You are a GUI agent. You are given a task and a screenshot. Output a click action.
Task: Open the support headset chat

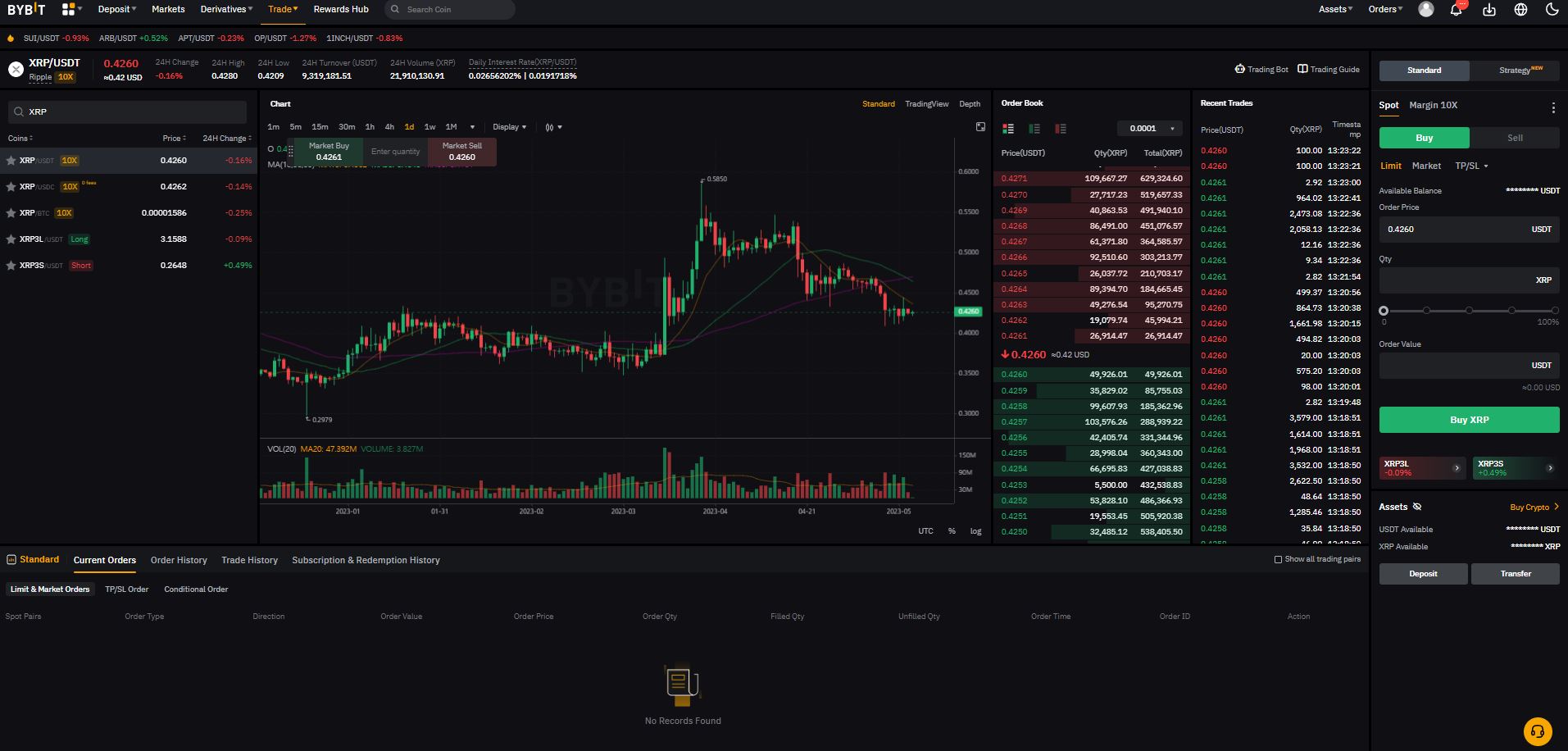[1538, 731]
